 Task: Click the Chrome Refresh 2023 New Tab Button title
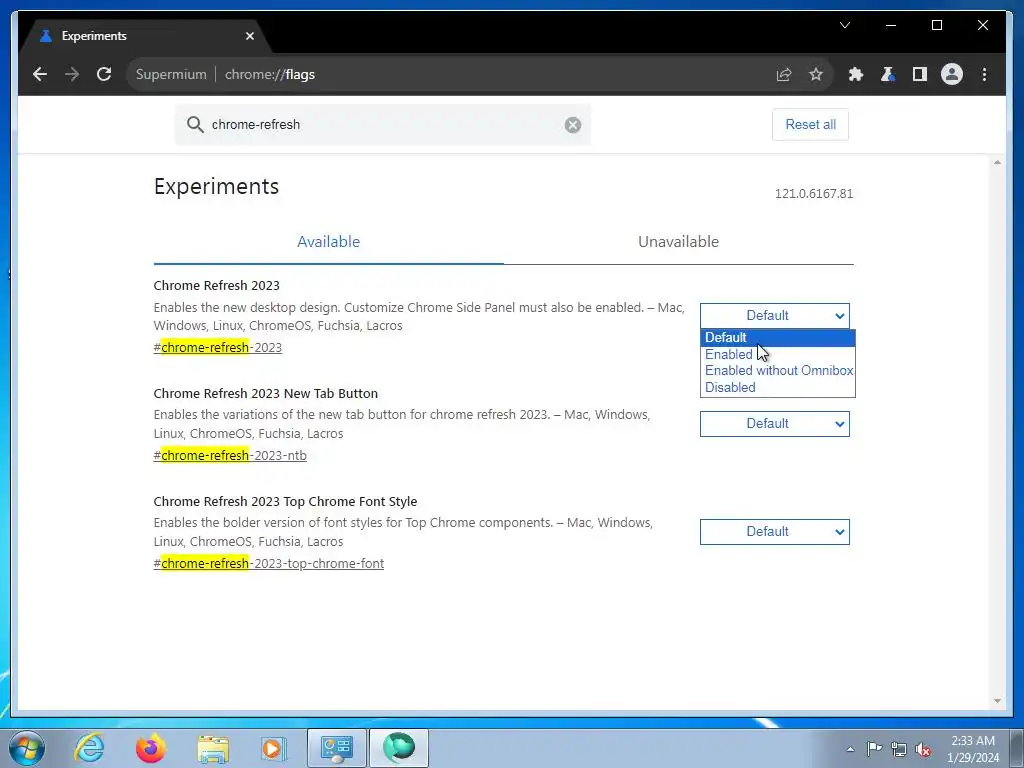click(266, 394)
